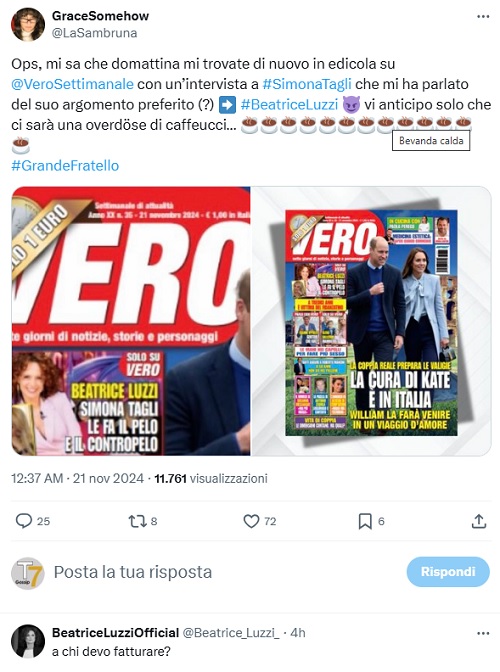The width and height of the screenshot is (500, 672).
Task: Bookmark this tweet
Action: (365, 521)
